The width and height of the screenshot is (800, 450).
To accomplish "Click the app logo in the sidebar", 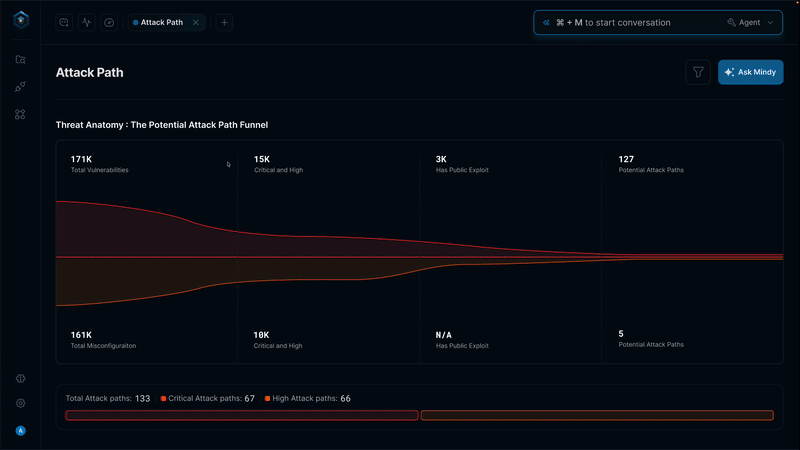I will (20, 21).
